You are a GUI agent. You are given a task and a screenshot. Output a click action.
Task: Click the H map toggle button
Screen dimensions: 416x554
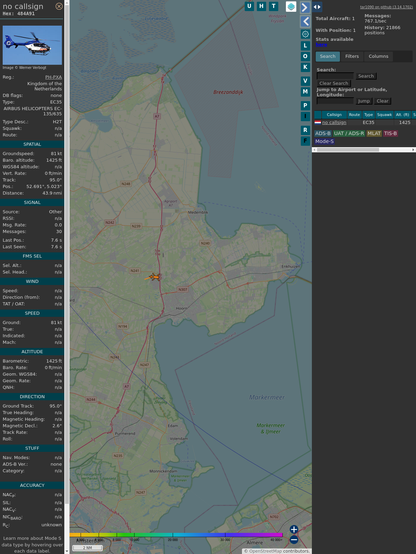pos(261,6)
